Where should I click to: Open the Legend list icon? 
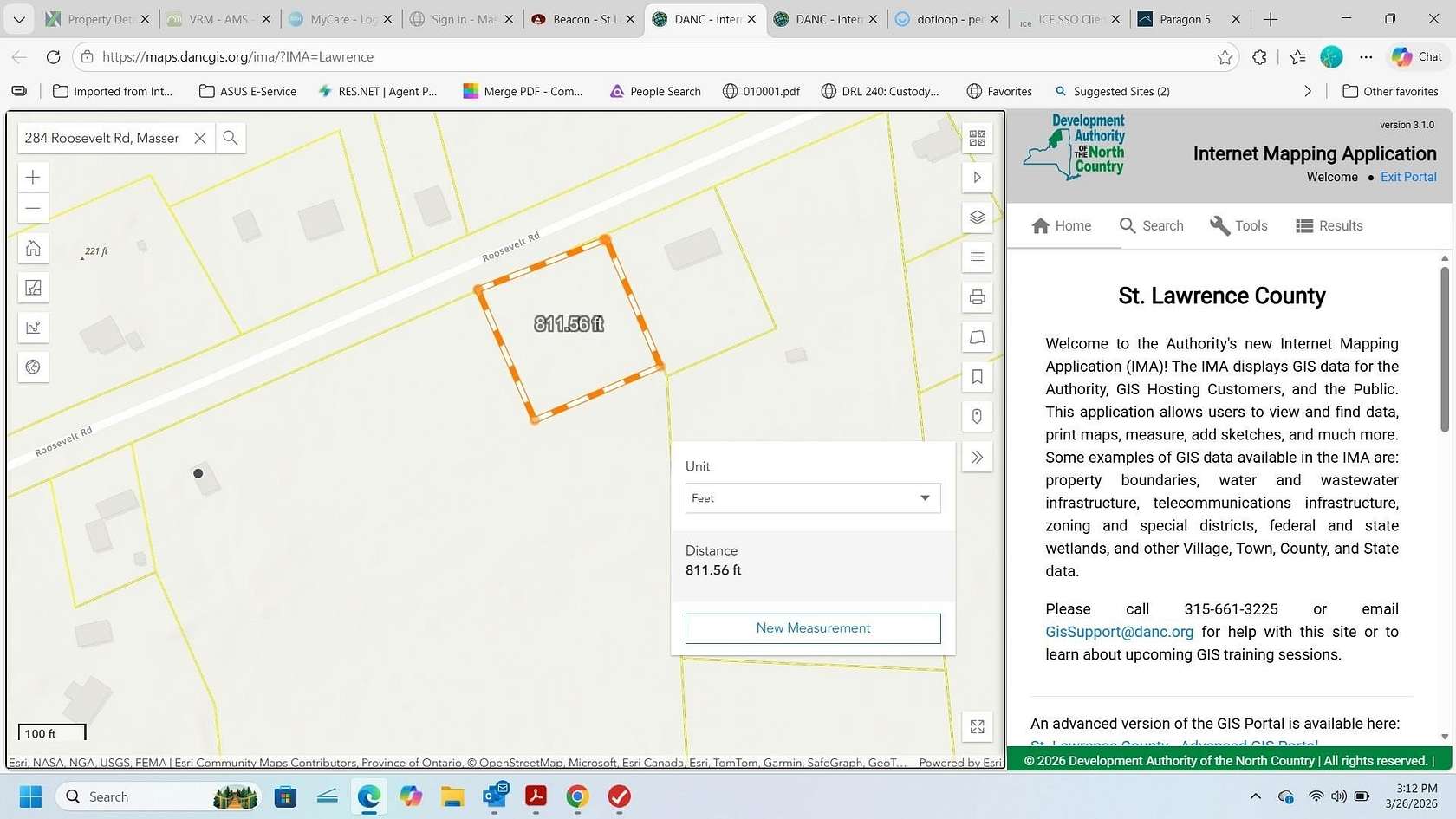pos(977,257)
